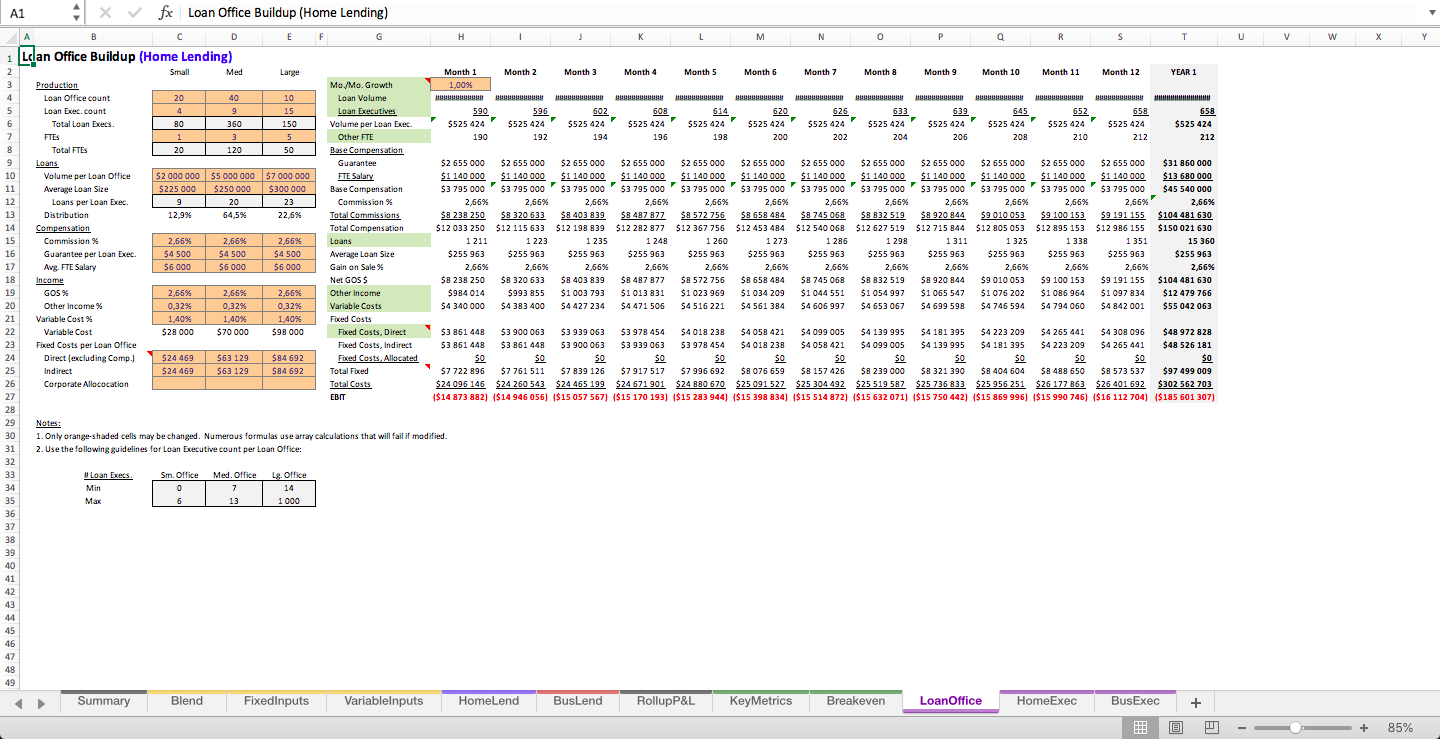Click the Fixed Costs, Direct label cell
Viewport: 1440px width, 739px height.
tap(378, 332)
